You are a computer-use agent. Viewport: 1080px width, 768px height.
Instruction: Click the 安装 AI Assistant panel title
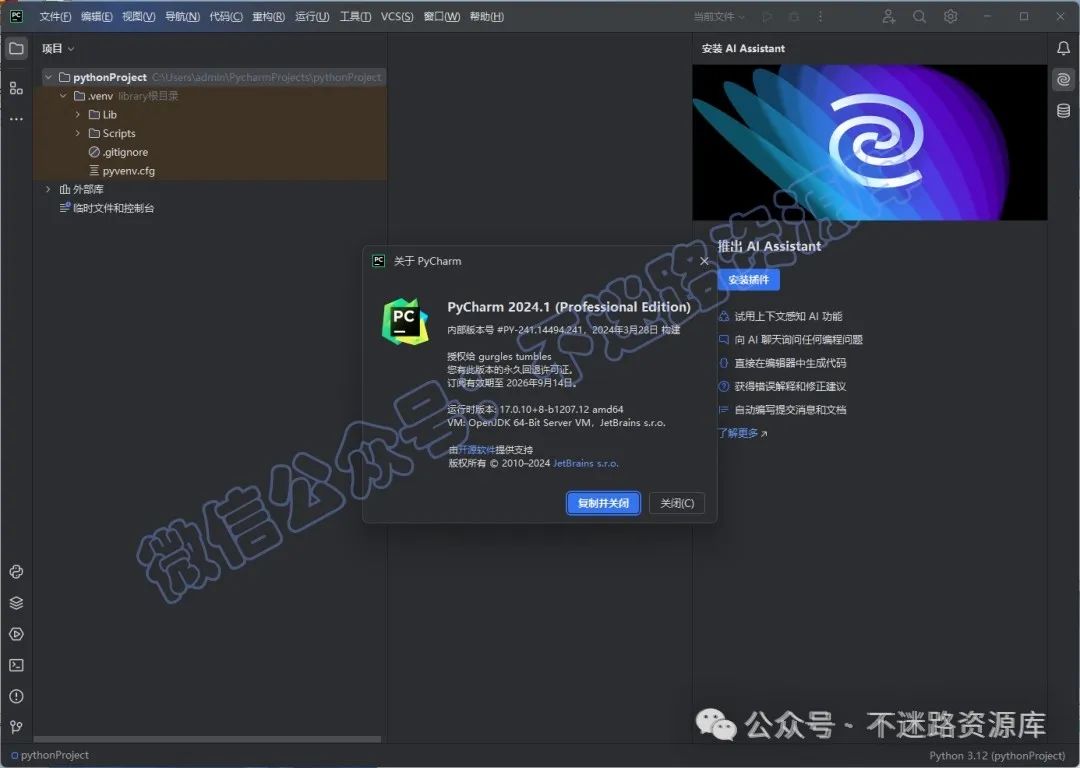point(743,48)
